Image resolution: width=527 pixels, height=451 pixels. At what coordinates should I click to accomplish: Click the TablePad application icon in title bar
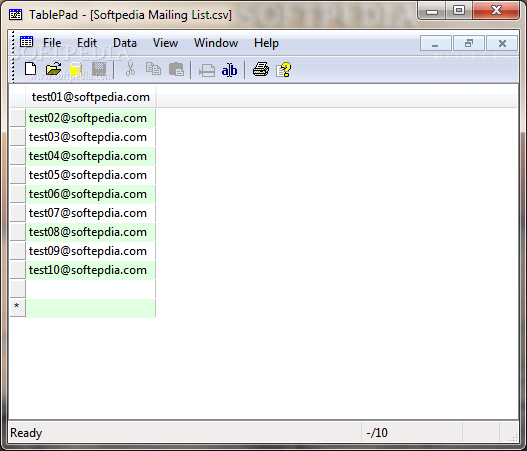point(15,14)
